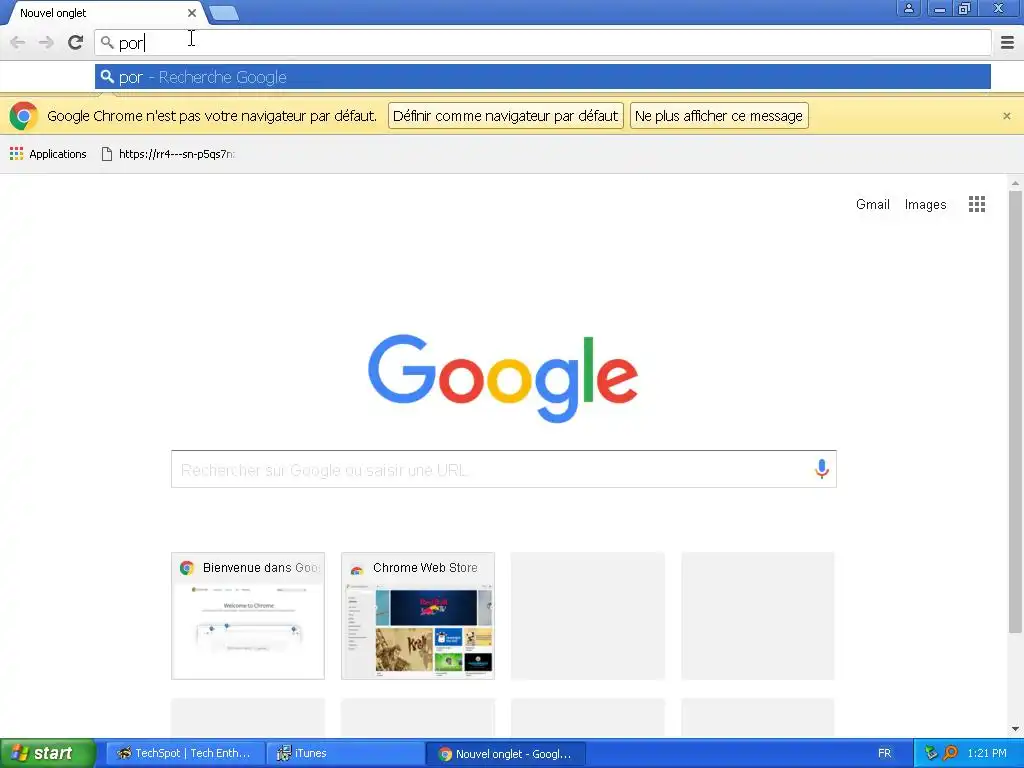Open 'Bienvenue dans Google' thumbnail
The image size is (1024, 768).
(x=248, y=616)
